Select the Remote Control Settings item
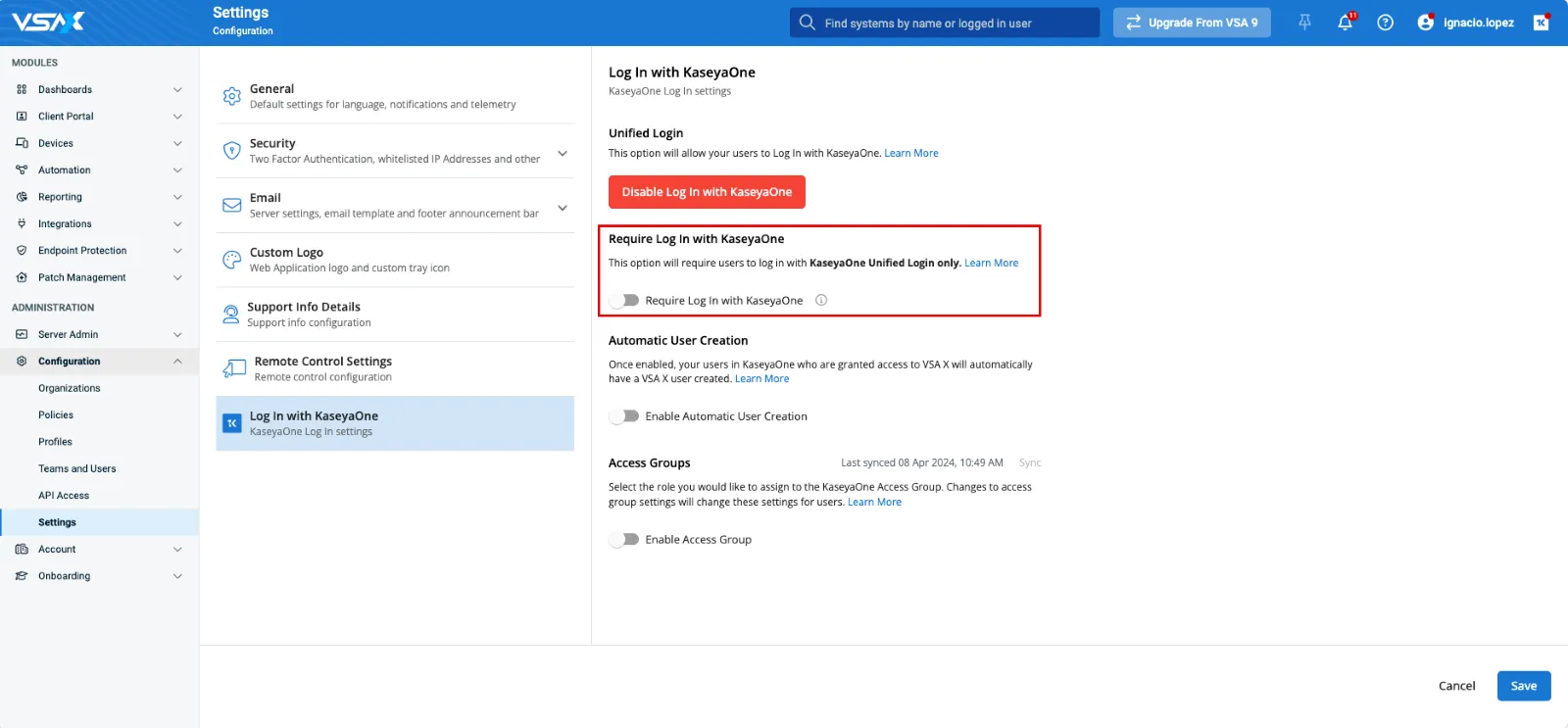Image resolution: width=1568 pixels, height=728 pixels. click(322, 368)
